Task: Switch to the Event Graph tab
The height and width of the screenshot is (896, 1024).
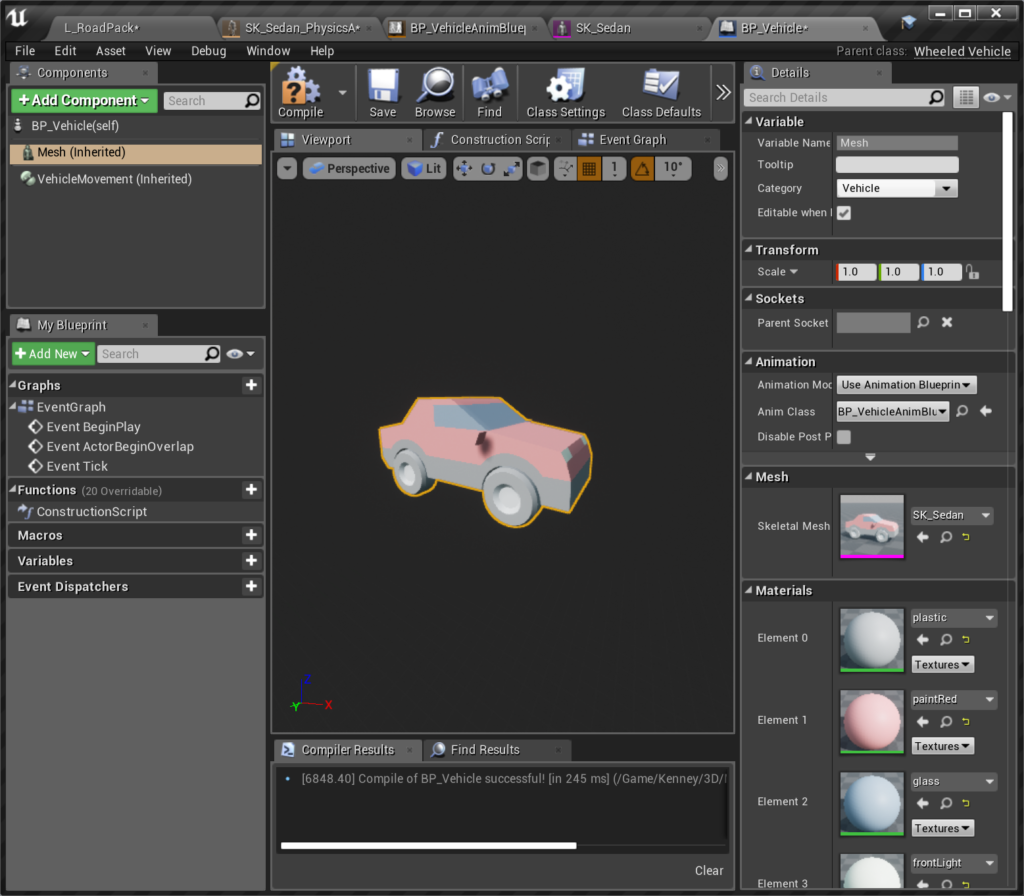Action: click(632, 140)
